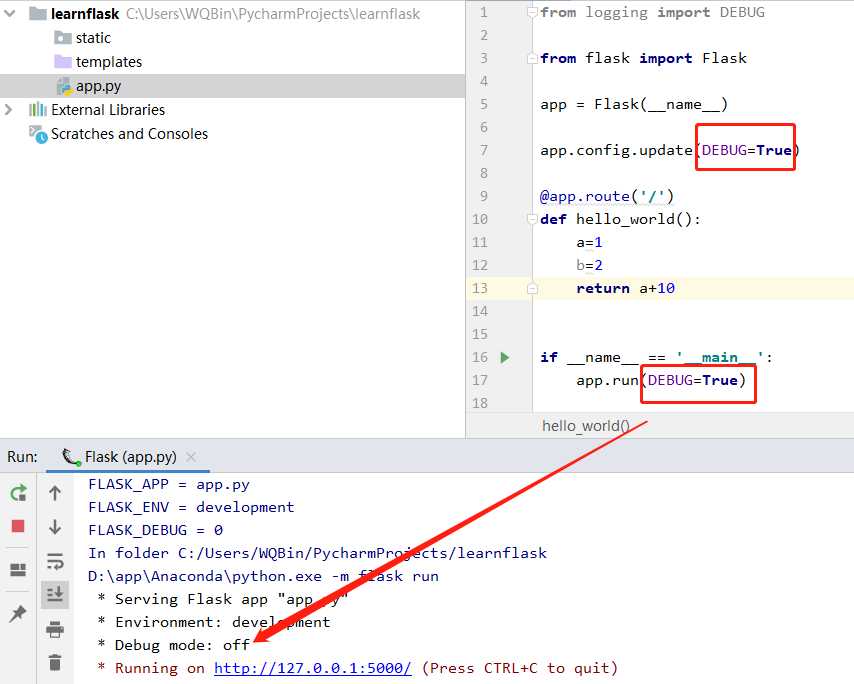Print the console output
The image size is (854, 684).
[55, 629]
